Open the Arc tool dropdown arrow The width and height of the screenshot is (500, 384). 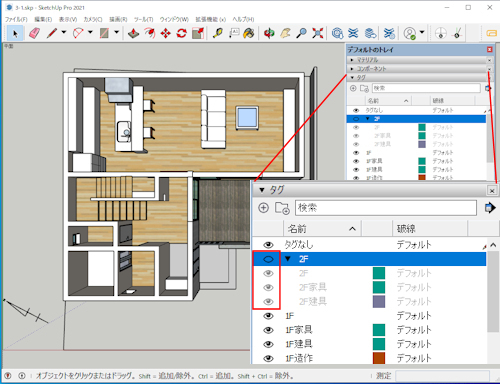coord(90,32)
